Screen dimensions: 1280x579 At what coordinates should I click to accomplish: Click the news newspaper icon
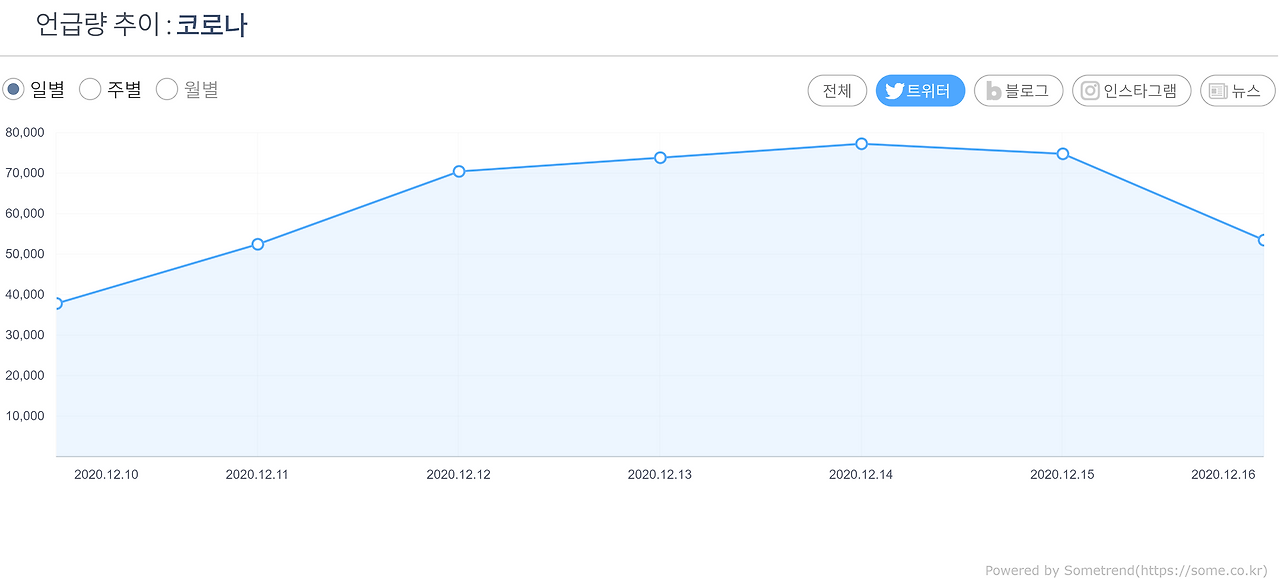click(1218, 91)
